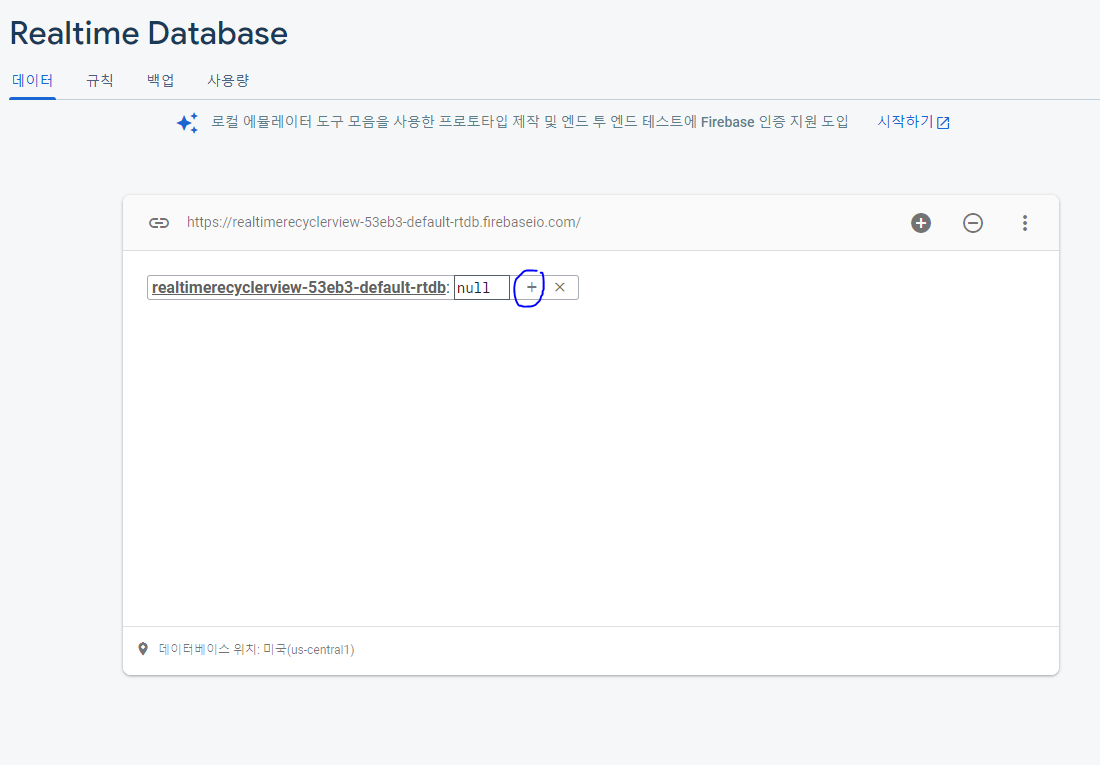
Task: Click the null value input field
Action: [481, 288]
